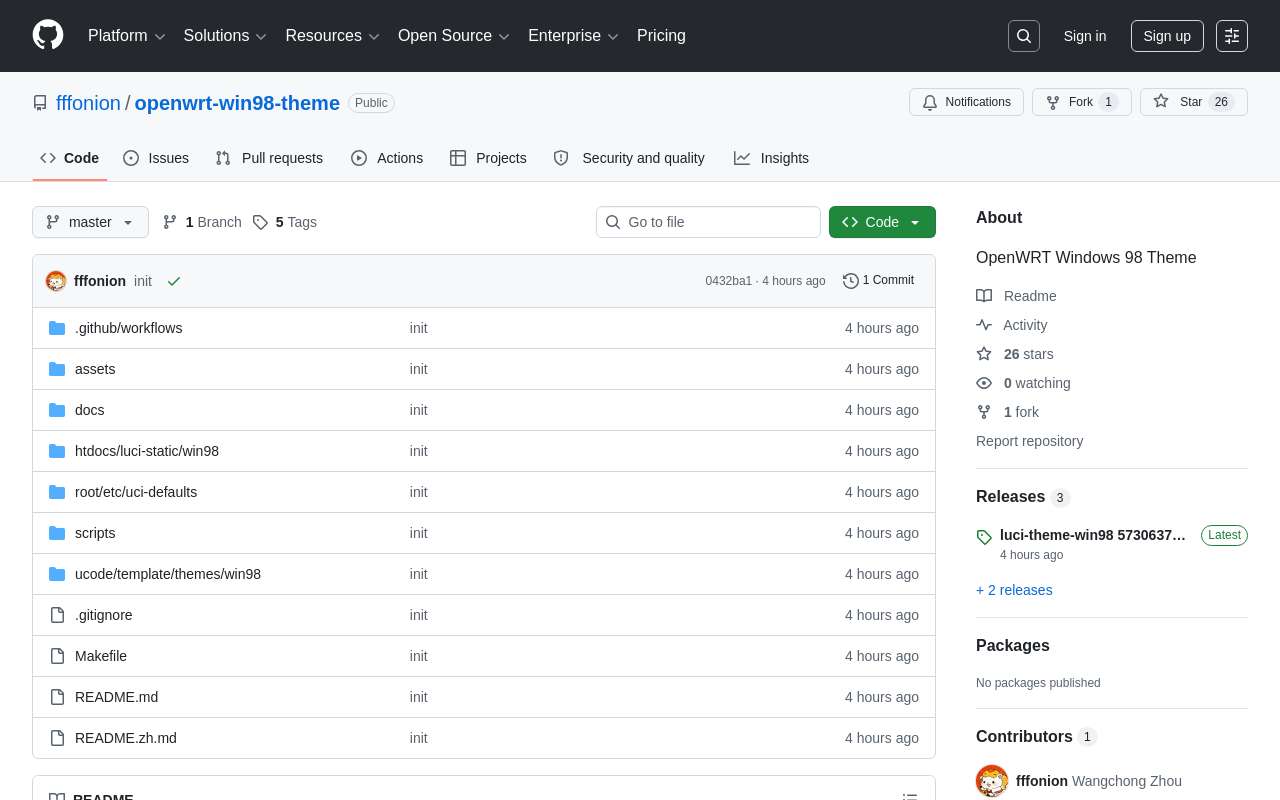Click the assets folder icon

click(57, 369)
